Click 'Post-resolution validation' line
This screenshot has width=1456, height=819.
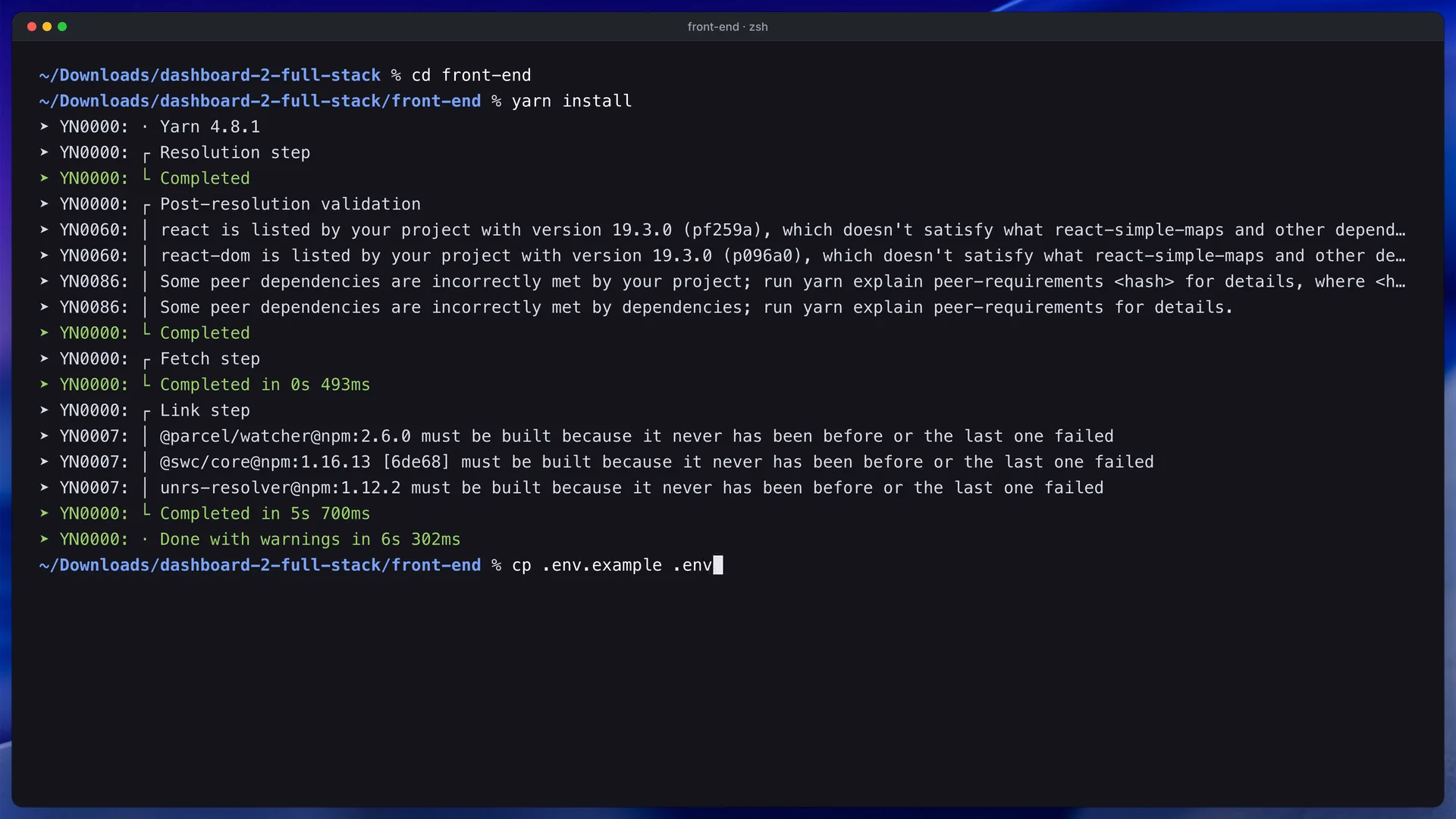[290, 204]
